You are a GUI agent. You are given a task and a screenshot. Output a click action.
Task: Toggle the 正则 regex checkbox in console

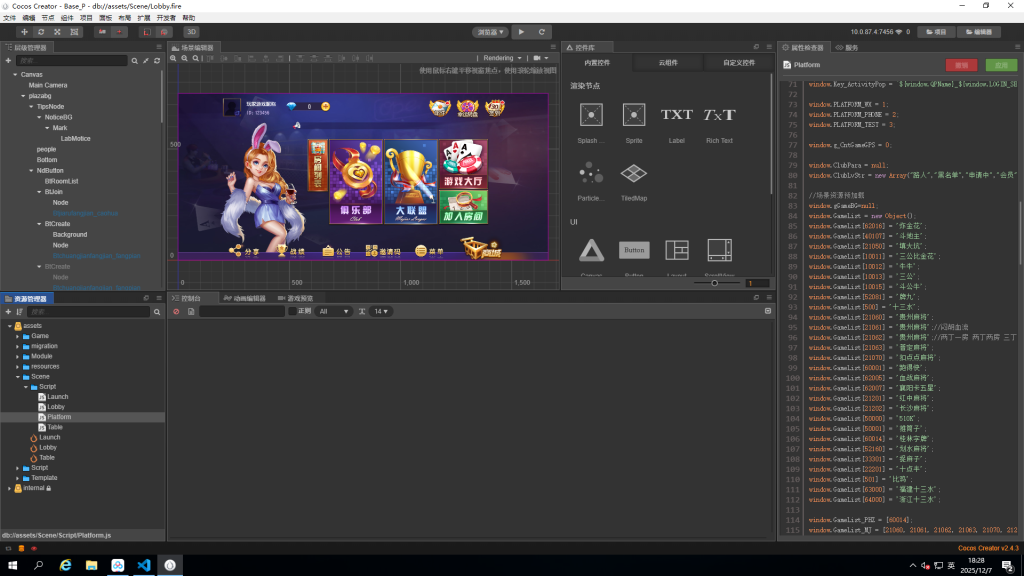292,312
